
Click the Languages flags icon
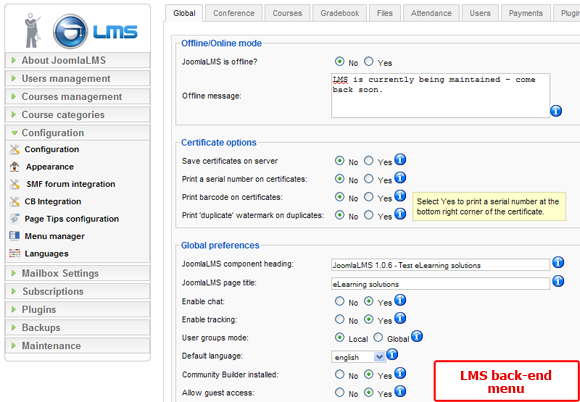[14, 254]
